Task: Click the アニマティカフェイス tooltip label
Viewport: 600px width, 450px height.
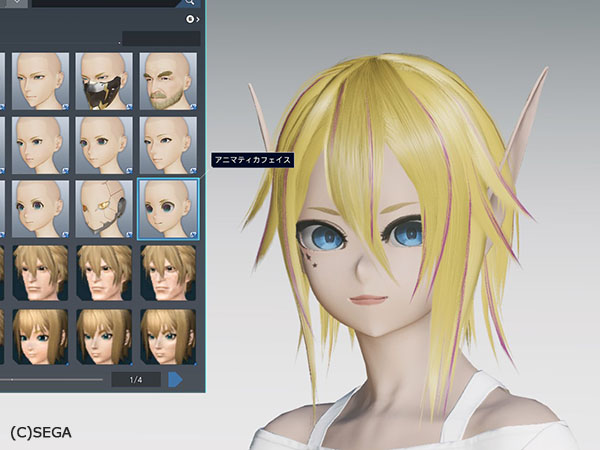Action: click(x=253, y=160)
